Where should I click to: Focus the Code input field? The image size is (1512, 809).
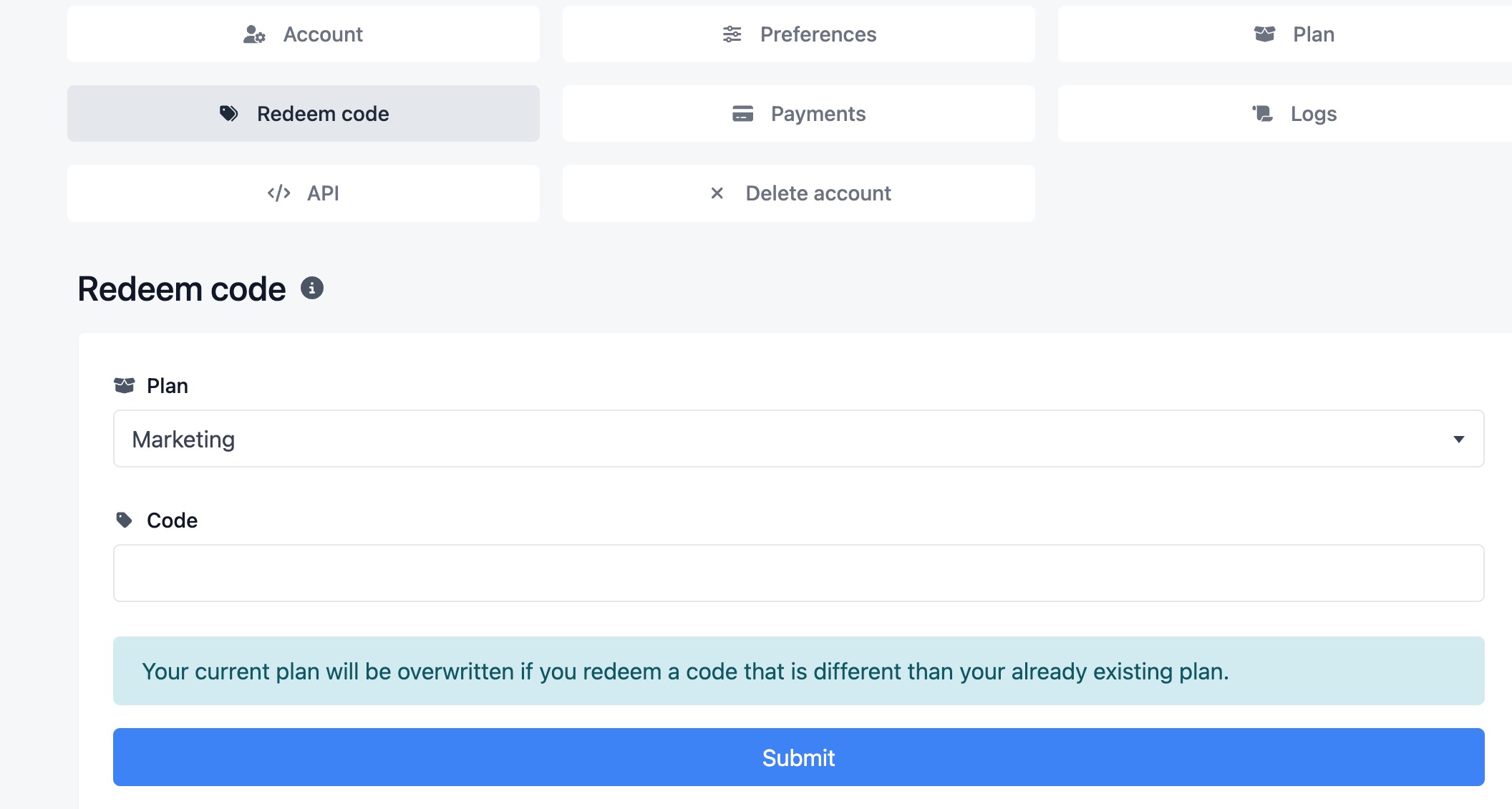[798, 573]
